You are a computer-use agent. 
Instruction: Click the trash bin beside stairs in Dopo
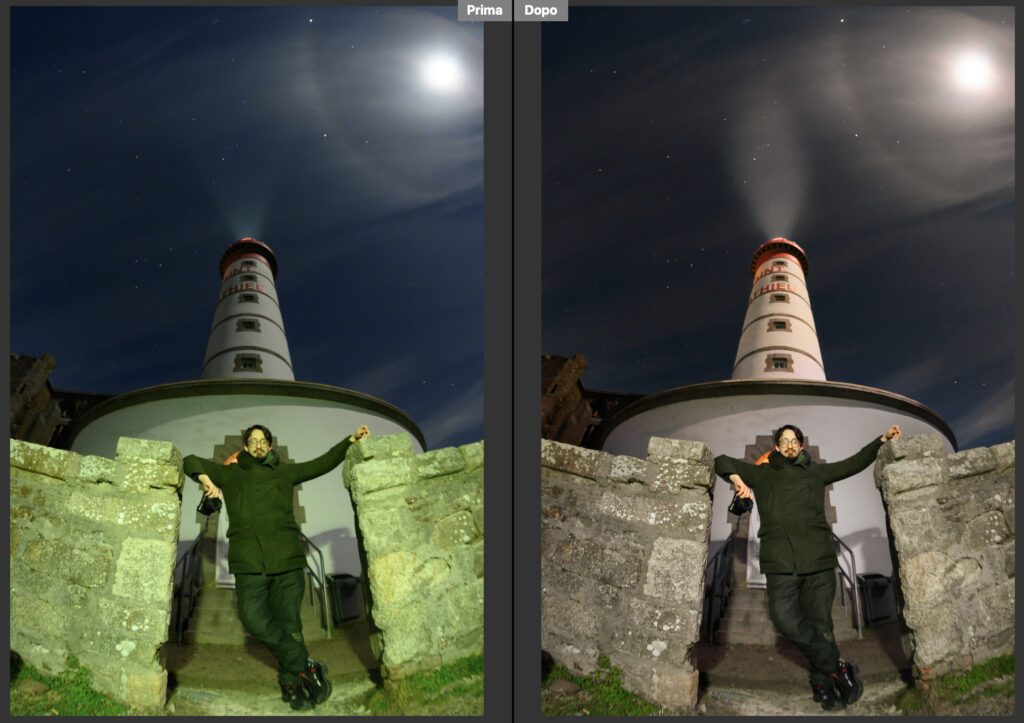(876, 599)
